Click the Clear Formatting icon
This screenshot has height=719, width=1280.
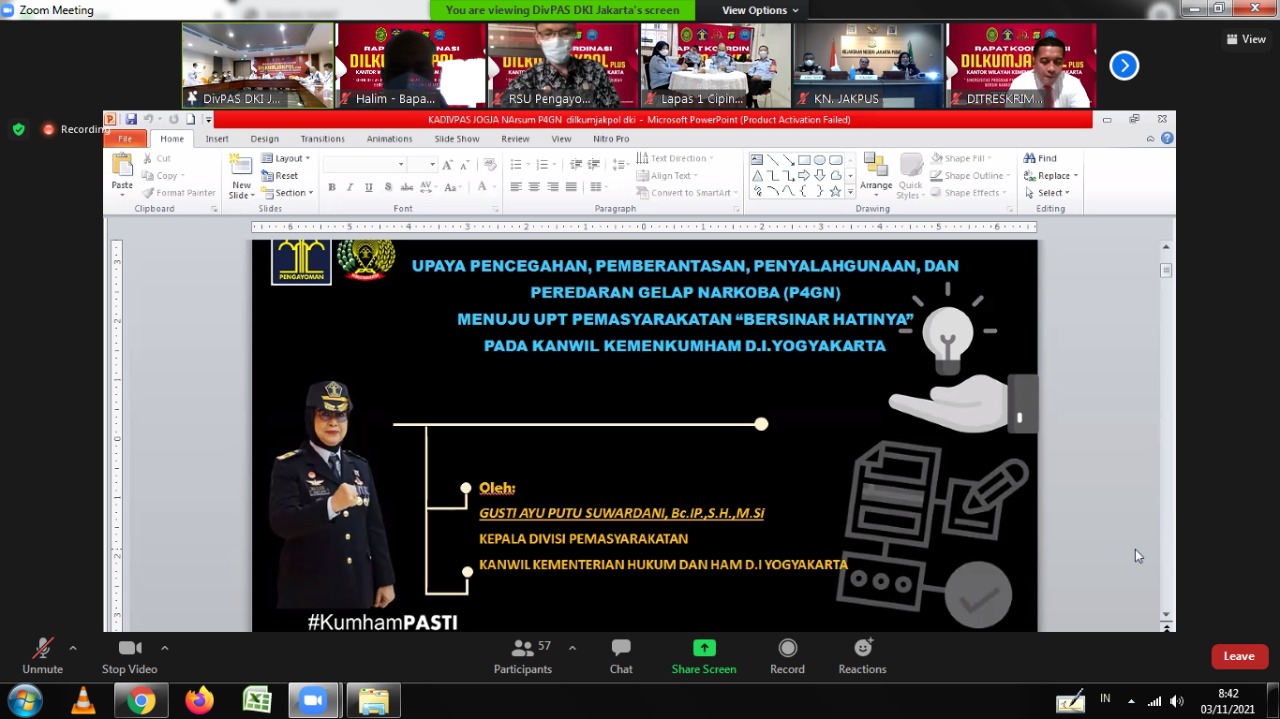point(490,164)
